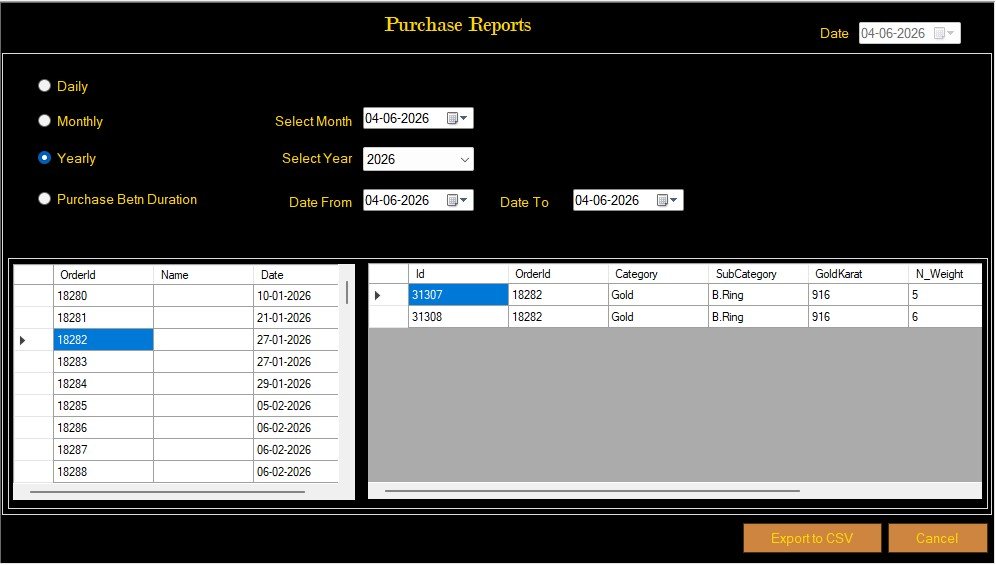Click N_Weight column header
This screenshot has width=996, height=565.
click(x=945, y=274)
